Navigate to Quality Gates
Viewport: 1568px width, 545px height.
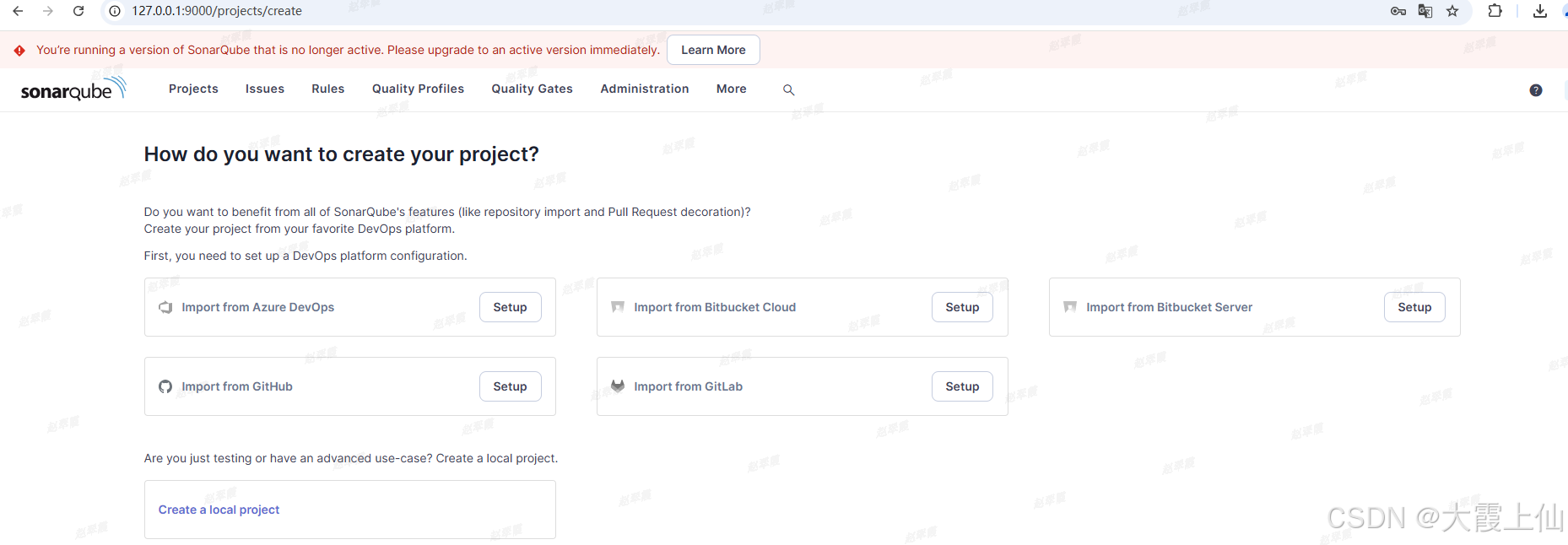point(533,89)
